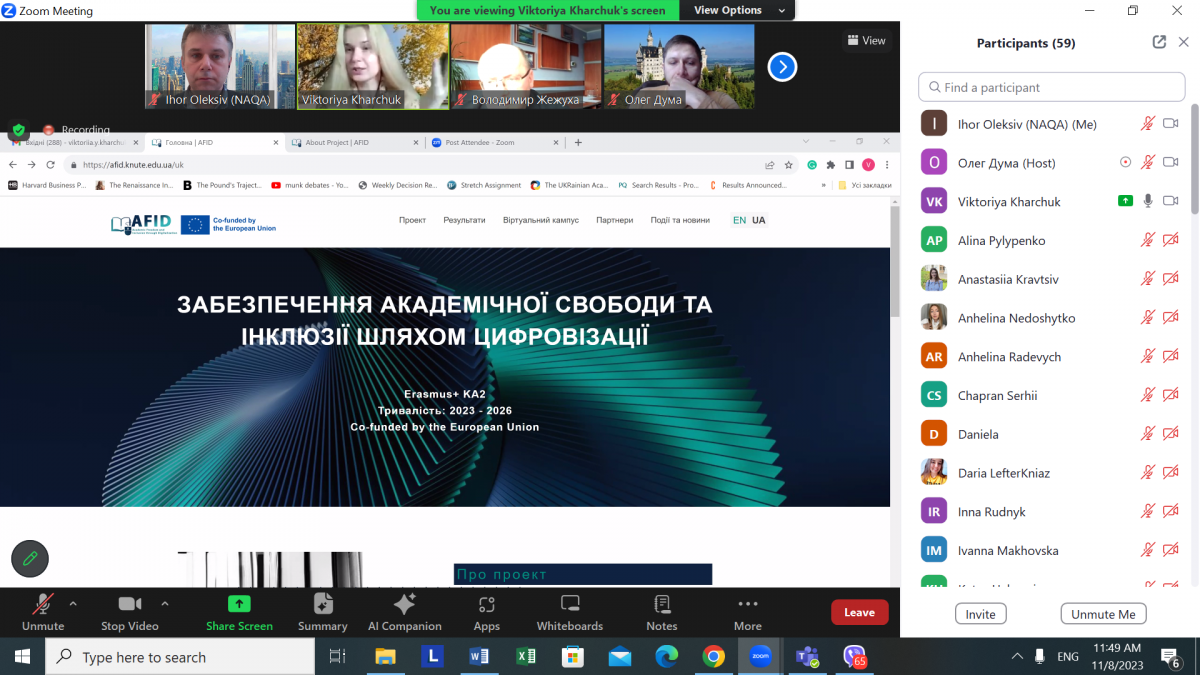Open the View Options dropdown

tap(737, 9)
